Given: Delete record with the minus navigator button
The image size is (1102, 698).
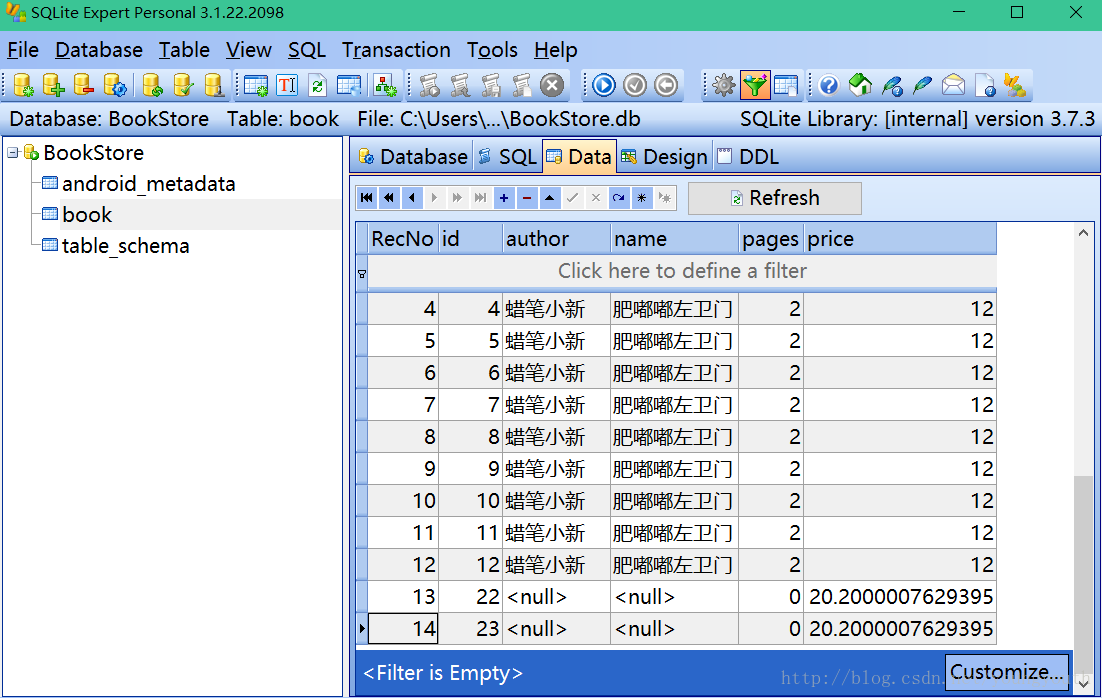Looking at the screenshot, I should (526, 198).
